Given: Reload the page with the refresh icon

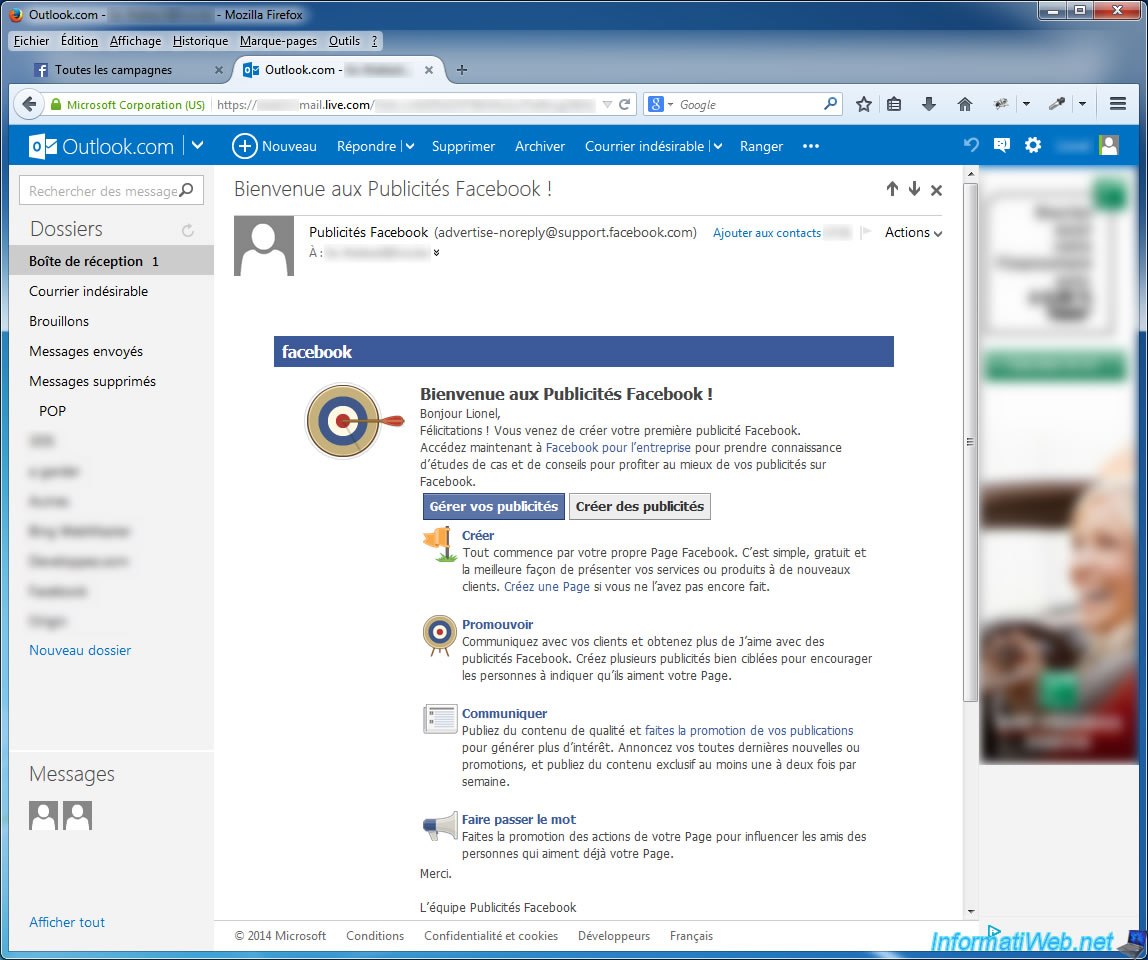Looking at the screenshot, I should coord(625,105).
